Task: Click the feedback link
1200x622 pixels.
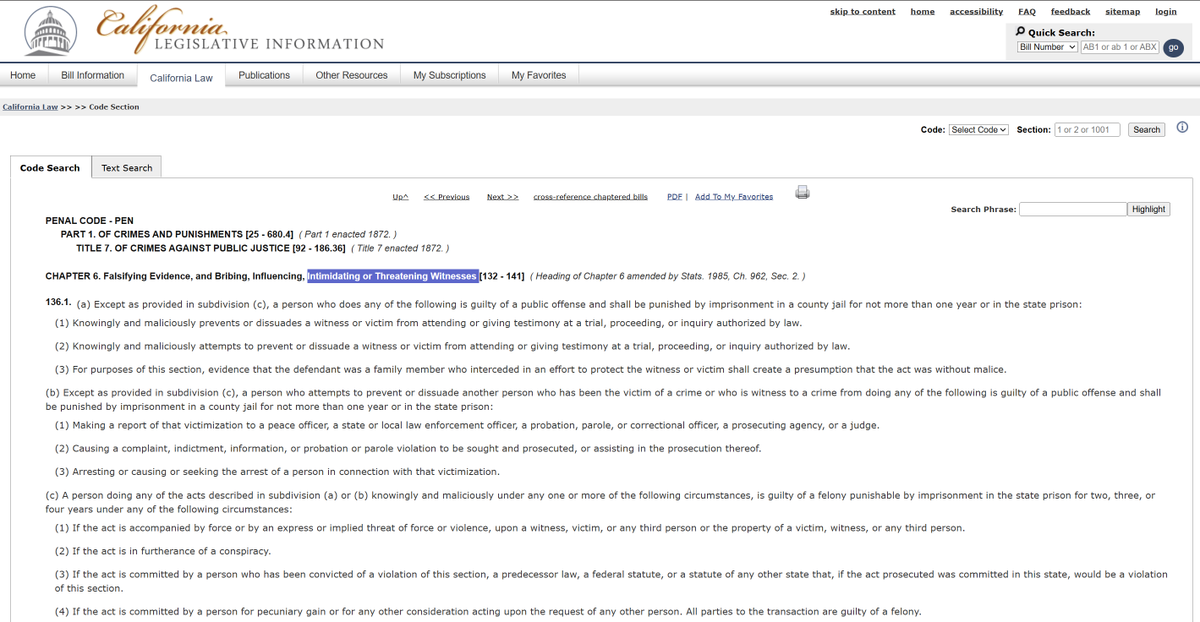Action: tap(1070, 12)
